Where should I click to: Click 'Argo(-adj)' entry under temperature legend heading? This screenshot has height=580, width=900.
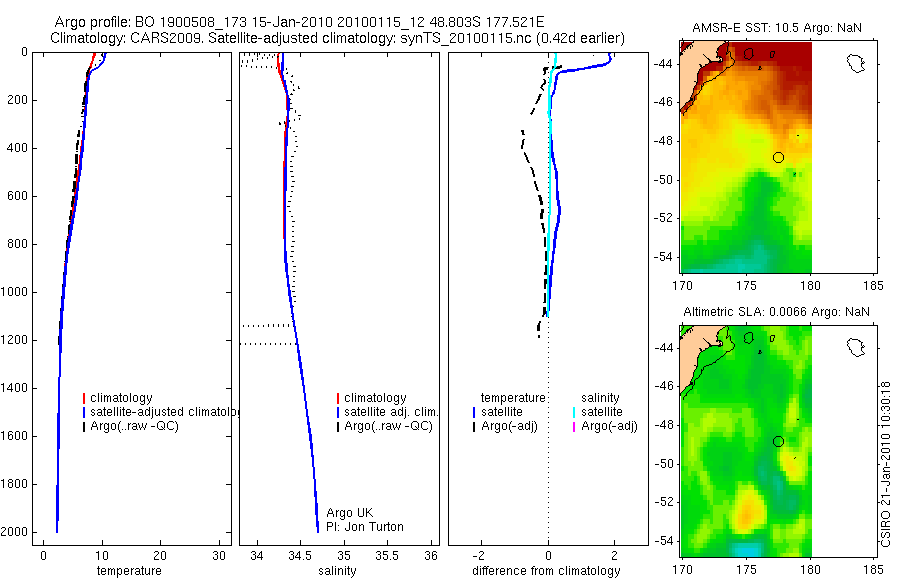509,426
